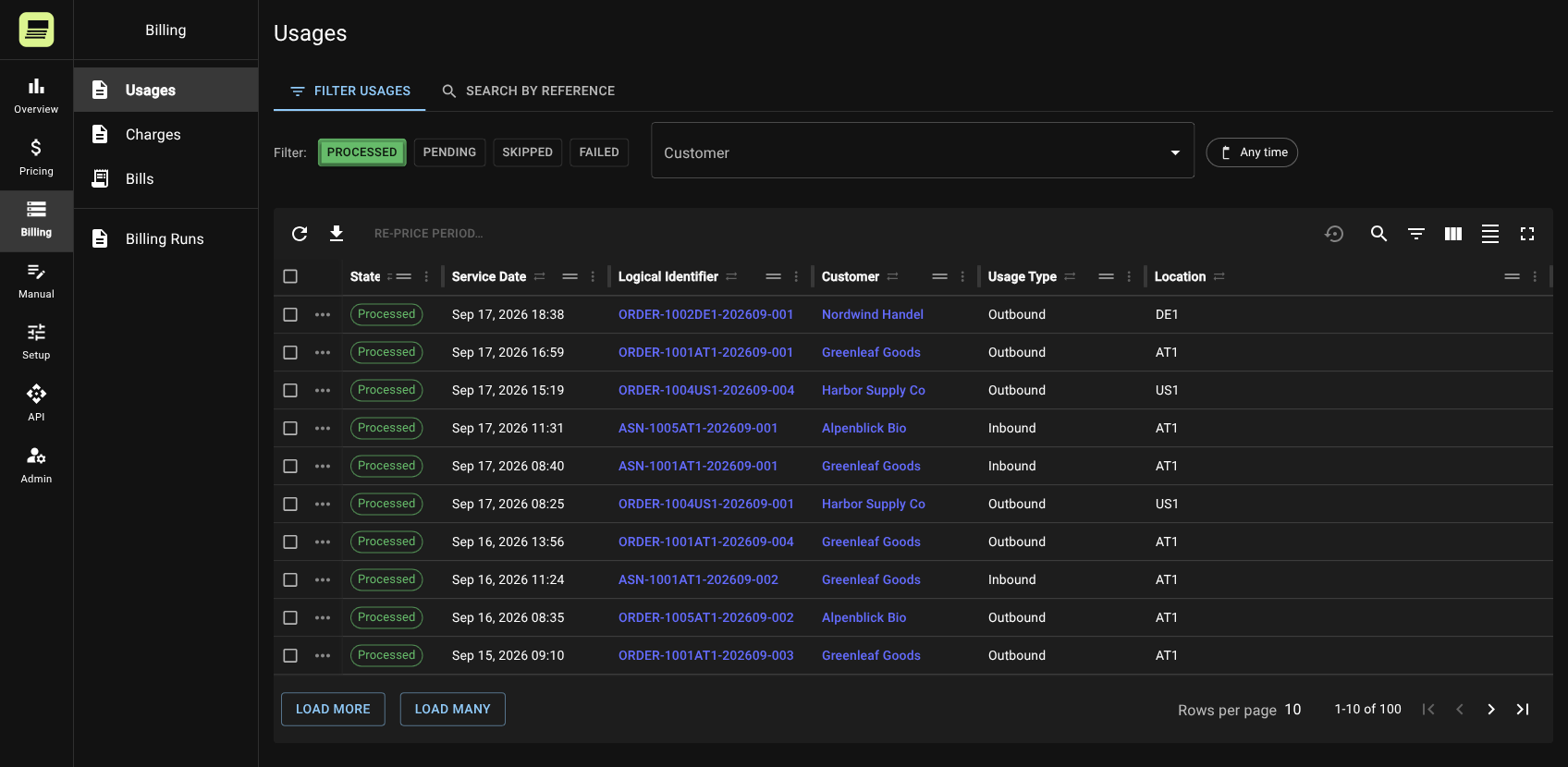Open the table search icon

click(x=1378, y=234)
